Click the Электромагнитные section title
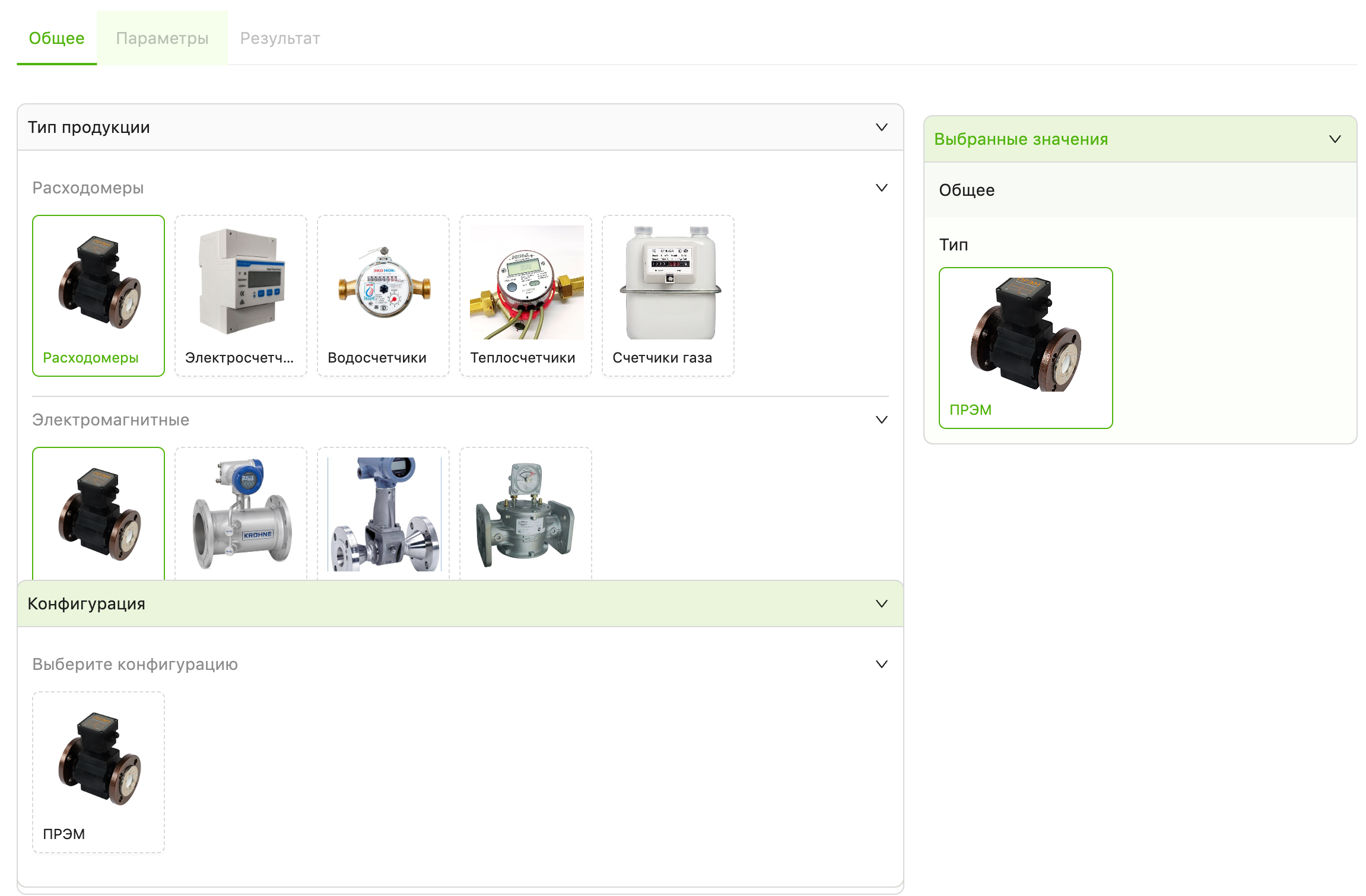1366x896 pixels. (111, 420)
